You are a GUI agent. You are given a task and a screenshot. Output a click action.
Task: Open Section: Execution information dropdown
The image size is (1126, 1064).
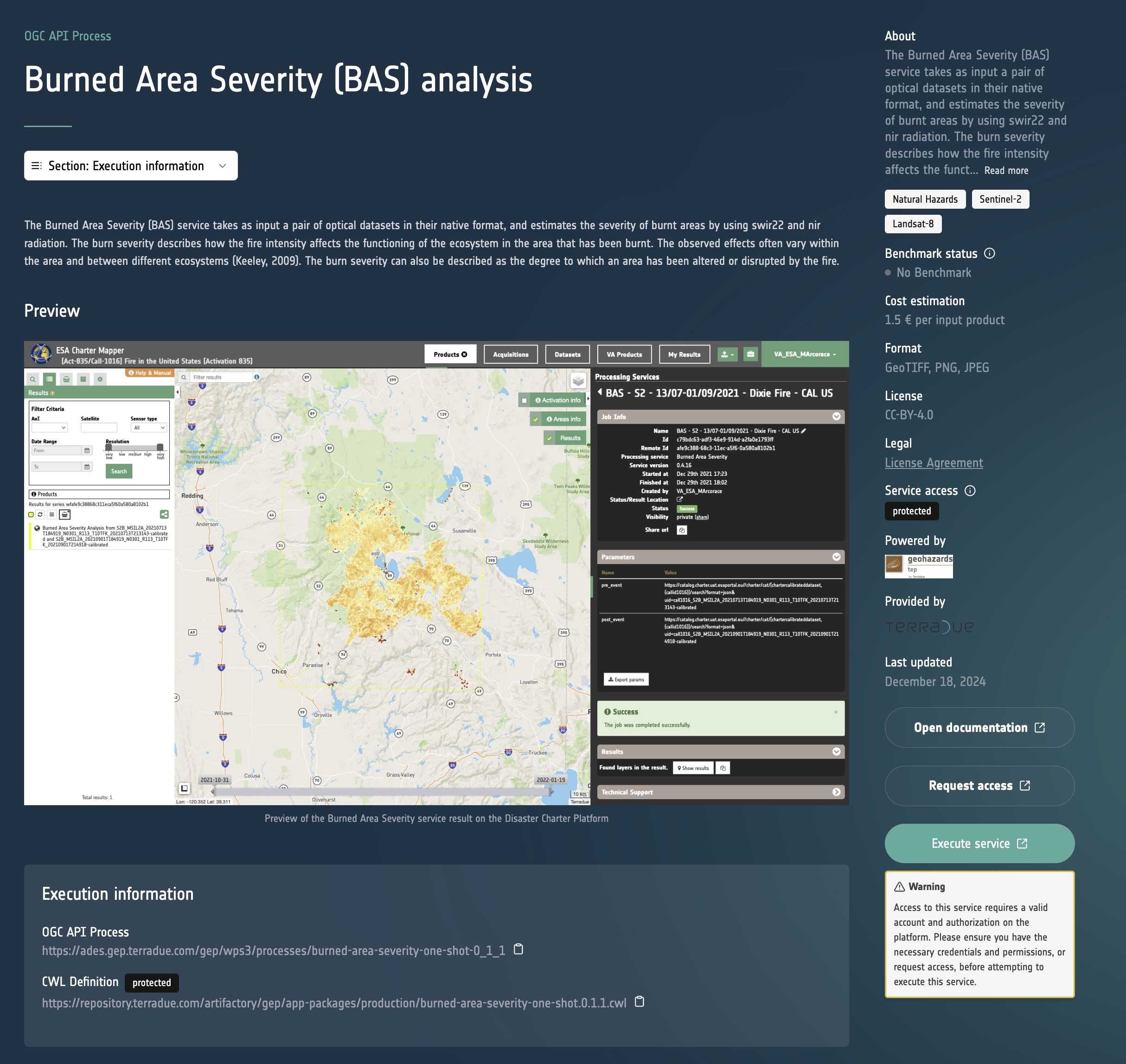131,166
